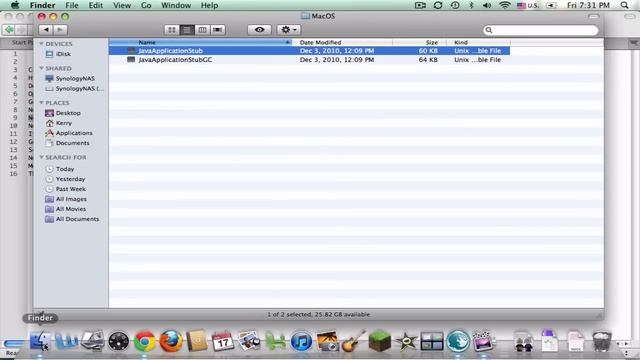Viewport: 640px width, 360px height.
Task: Click the volume icon in menu bar
Action: coord(487,5)
